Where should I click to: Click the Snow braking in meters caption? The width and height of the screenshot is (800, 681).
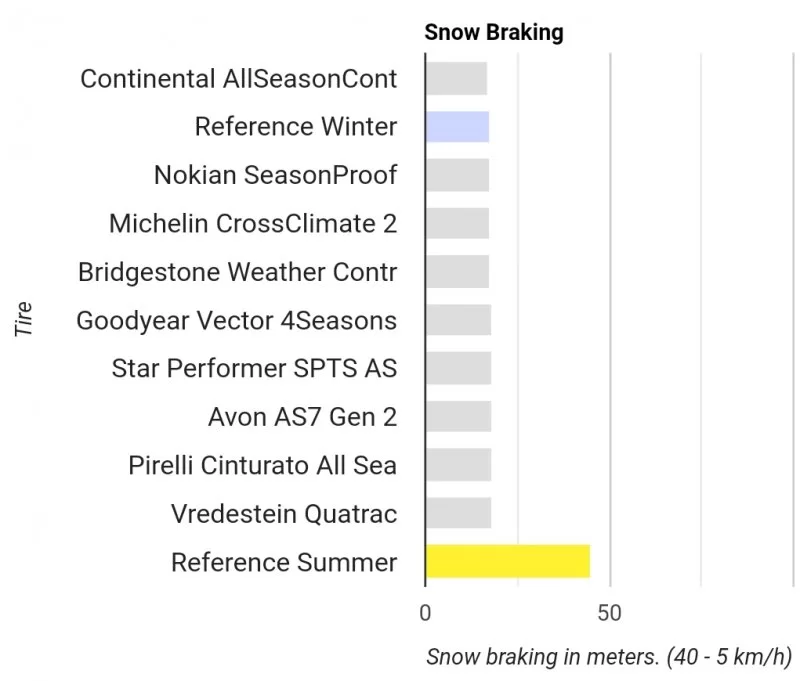click(x=608, y=657)
